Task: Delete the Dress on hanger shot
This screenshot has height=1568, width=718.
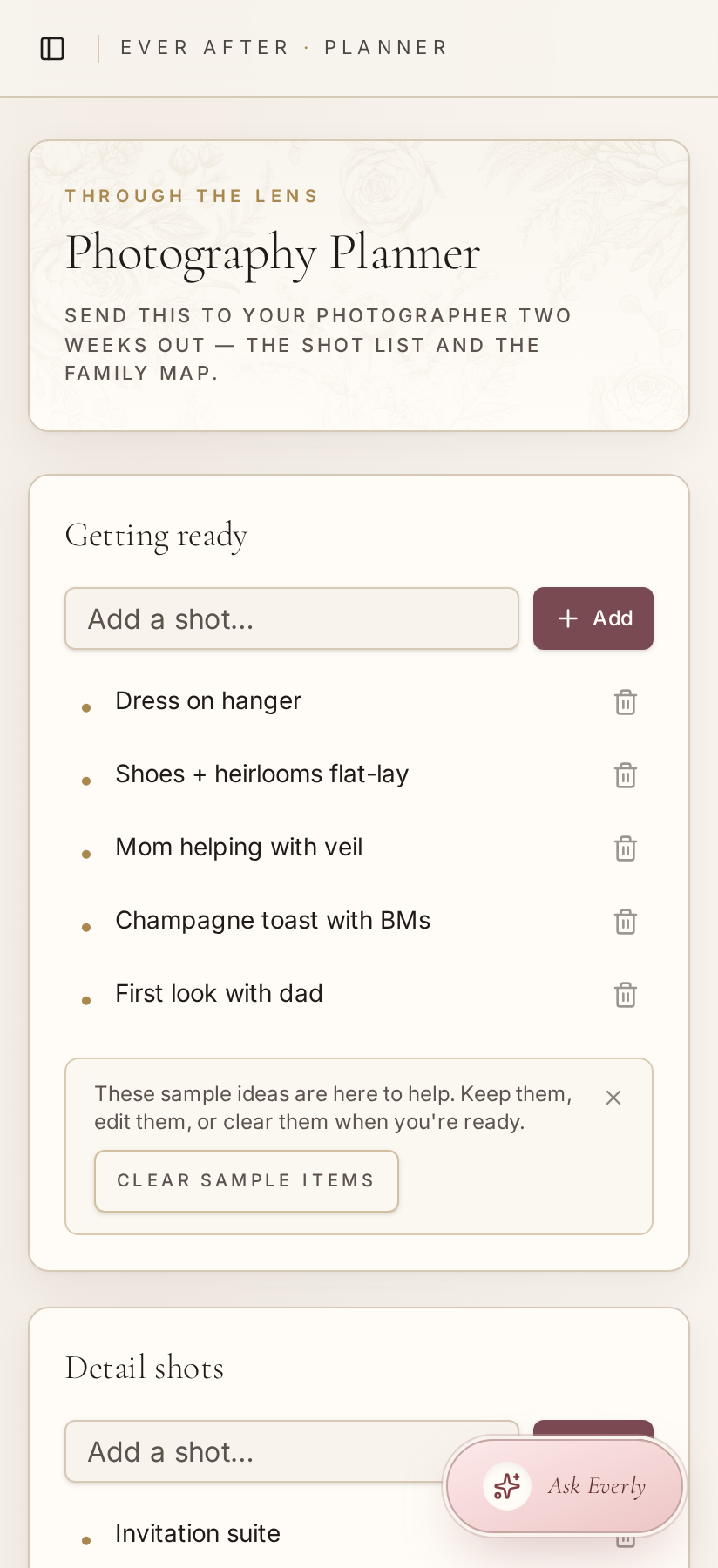Action: (626, 702)
